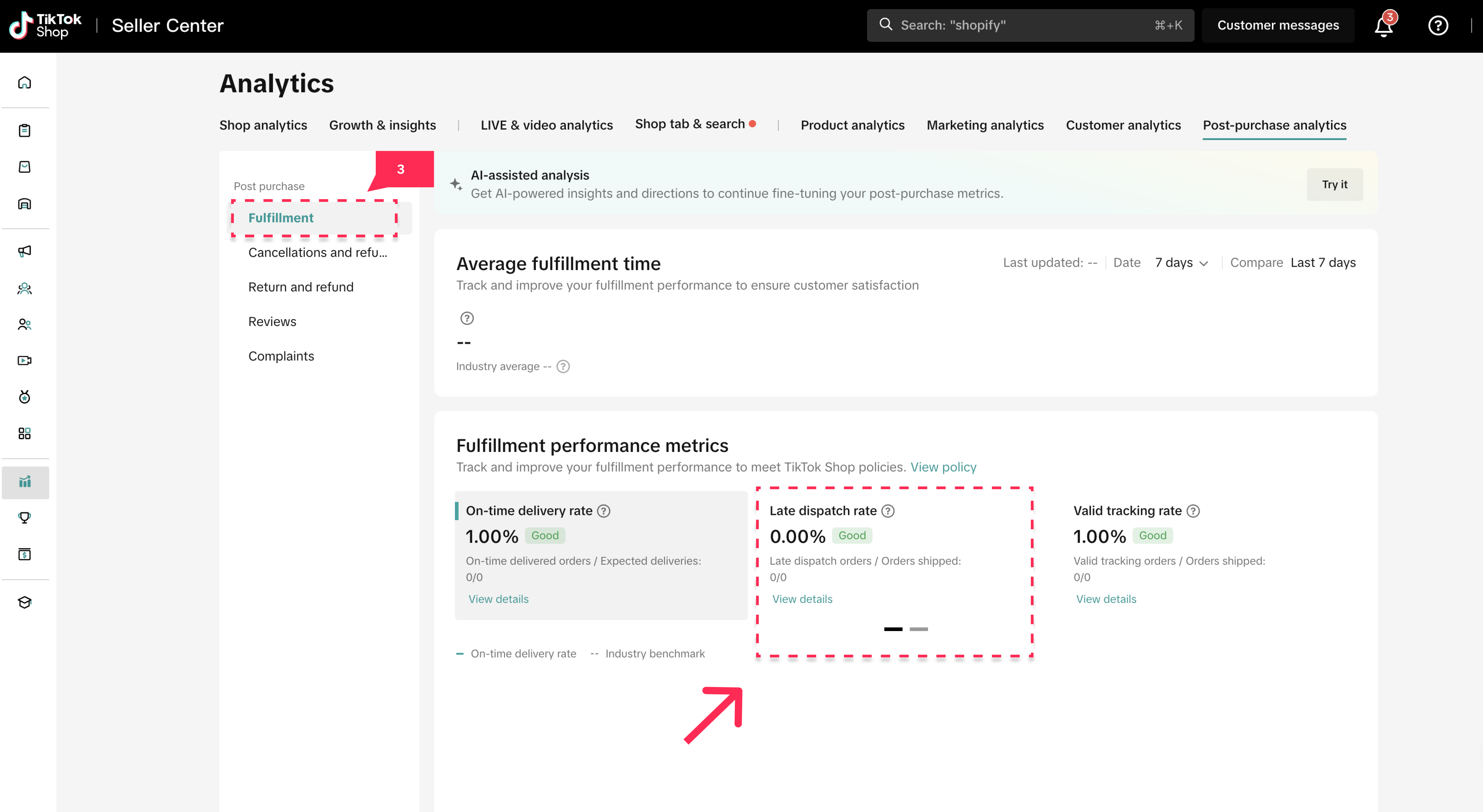Click the Finance sidebar icon
The width and height of the screenshot is (1483, 812).
(25, 554)
